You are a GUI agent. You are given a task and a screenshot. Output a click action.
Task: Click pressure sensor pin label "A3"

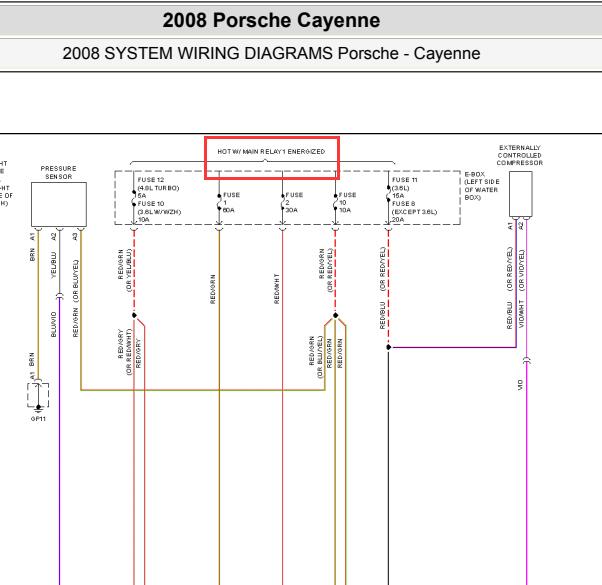(75, 236)
